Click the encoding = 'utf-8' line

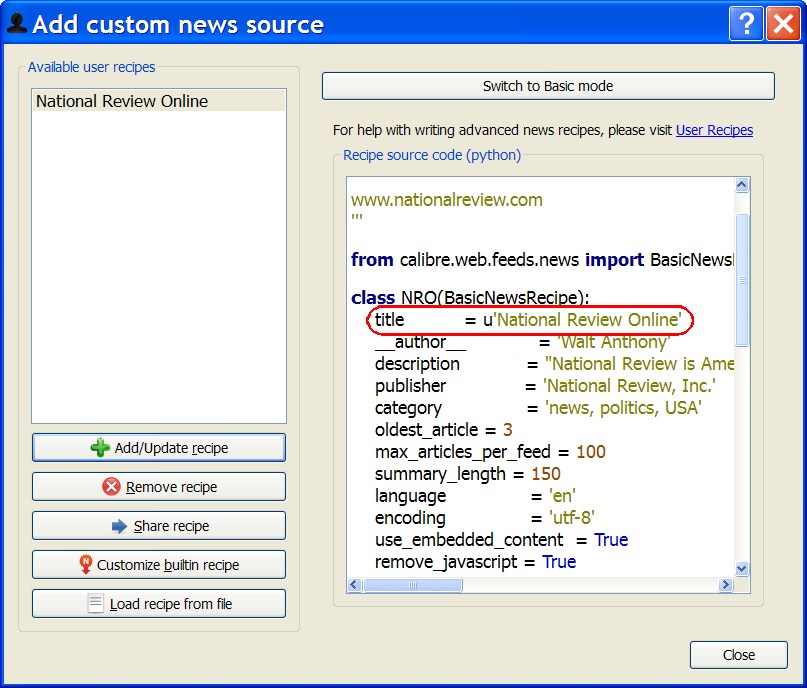tap(485, 518)
